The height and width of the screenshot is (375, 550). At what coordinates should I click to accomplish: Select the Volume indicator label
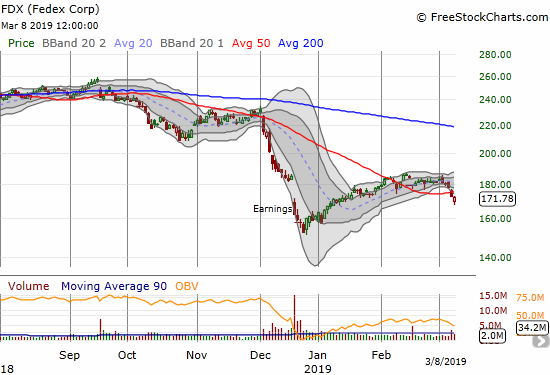click(x=28, y=286)
